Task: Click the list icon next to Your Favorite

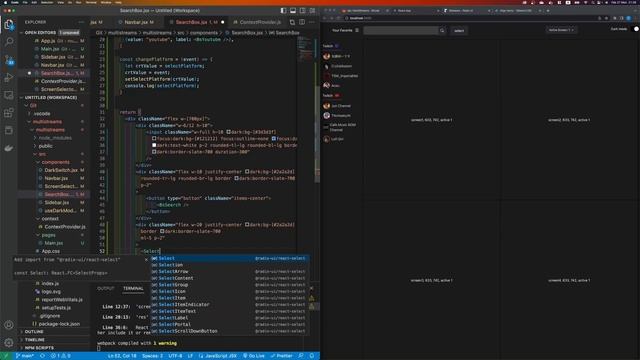Action: pos(357,30)
